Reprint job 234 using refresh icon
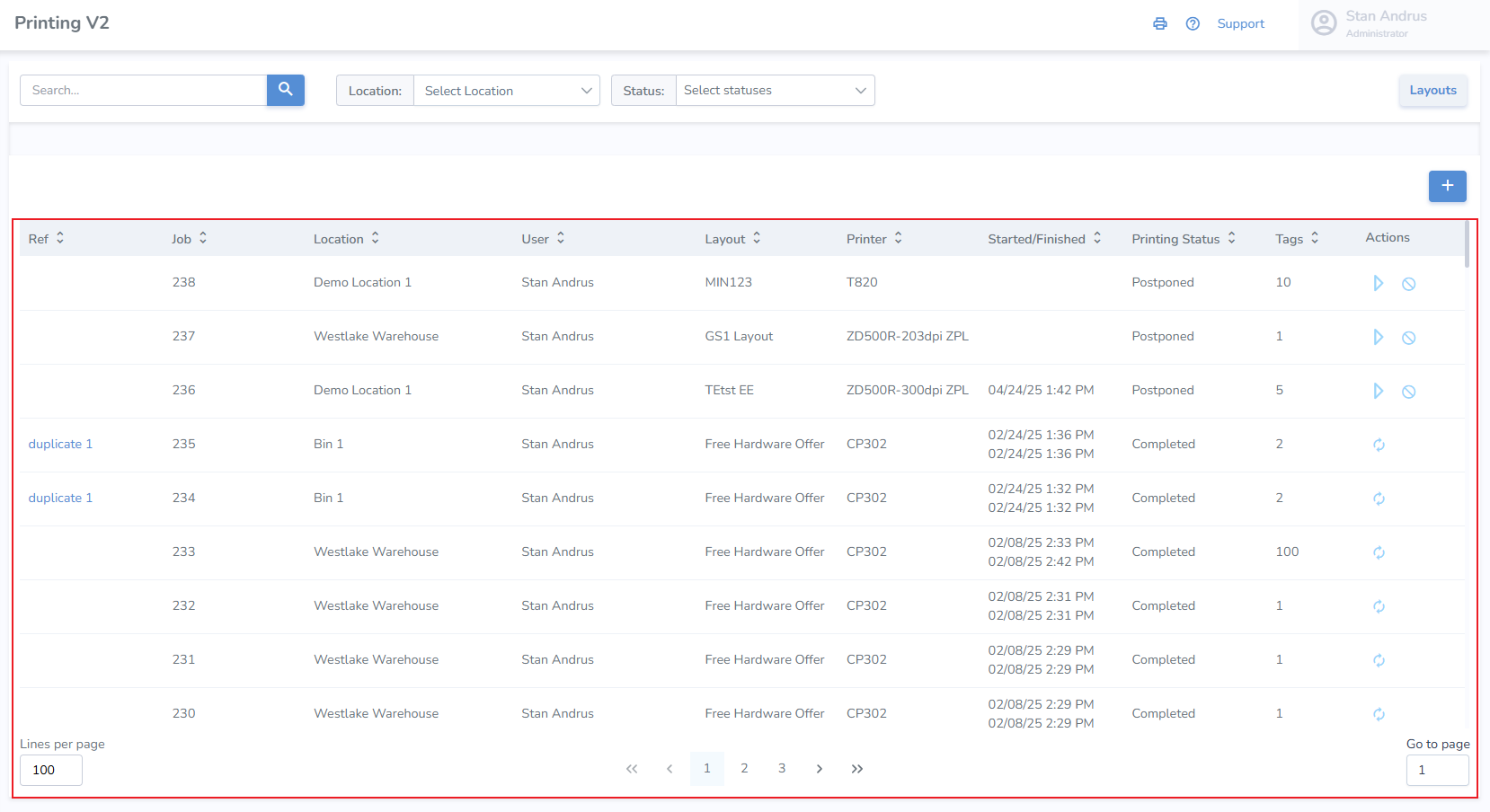Image resolution: width=1490 pixels, height=812 pixels. click(1379, 499)
